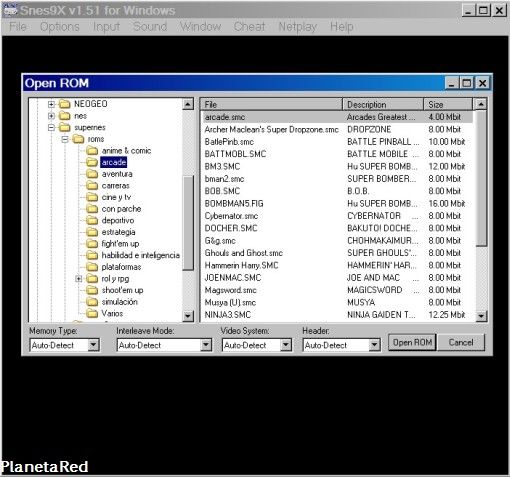Open the Window menu
The height and width of the screenshot is (477, 510).
[x=201, y=26]
